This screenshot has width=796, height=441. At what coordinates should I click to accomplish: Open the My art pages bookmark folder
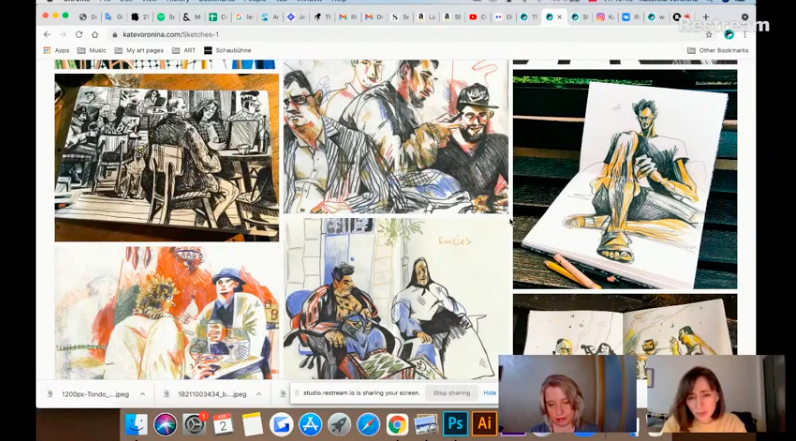click(139, 50)
